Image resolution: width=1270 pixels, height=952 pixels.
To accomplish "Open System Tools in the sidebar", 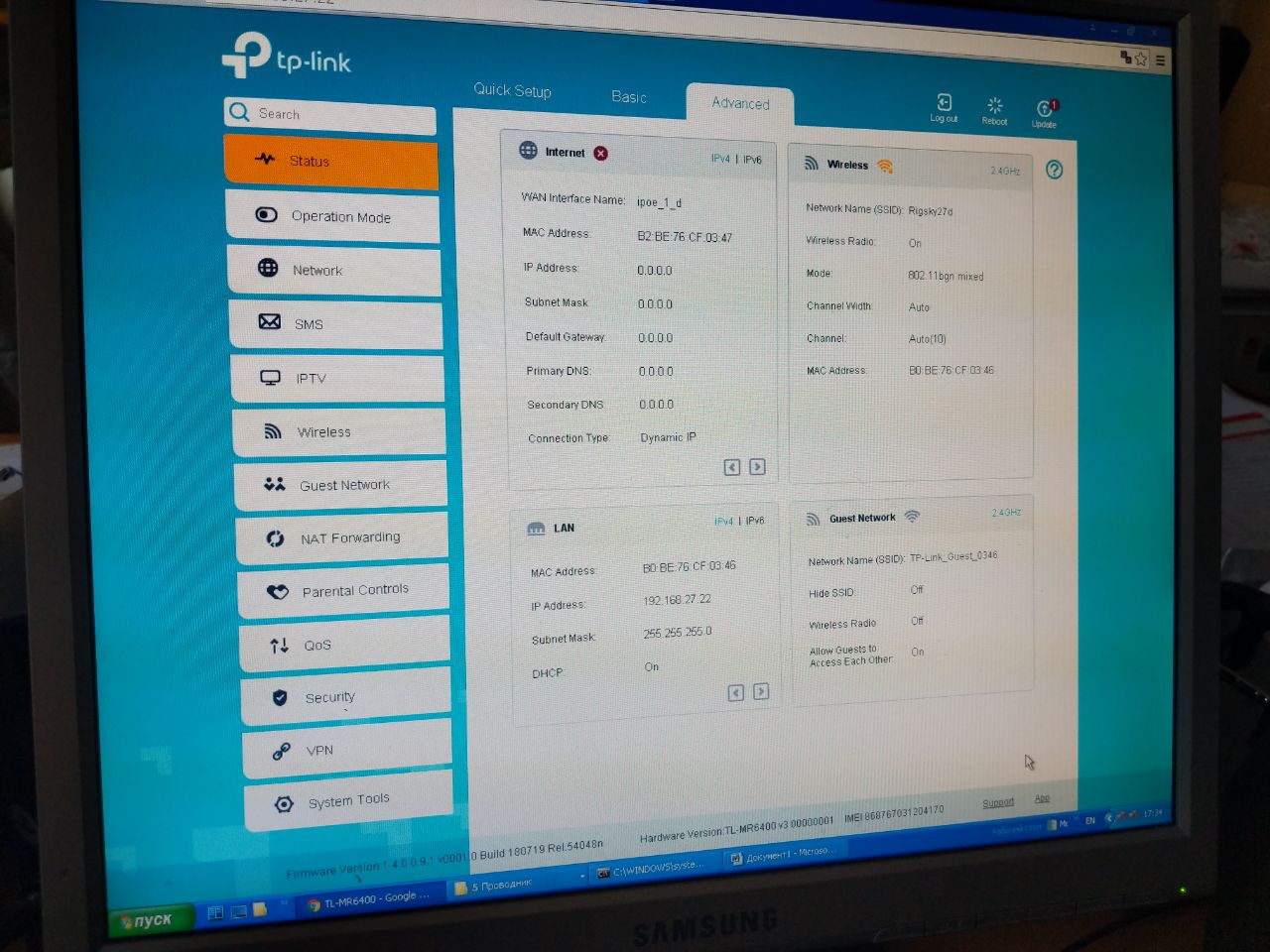I will tap(348, 801).
